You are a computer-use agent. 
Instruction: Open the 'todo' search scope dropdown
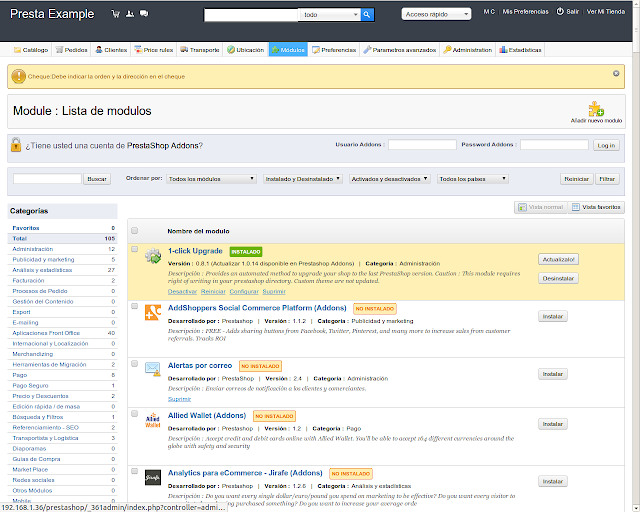pyautogui.click(x=330, y=15)
